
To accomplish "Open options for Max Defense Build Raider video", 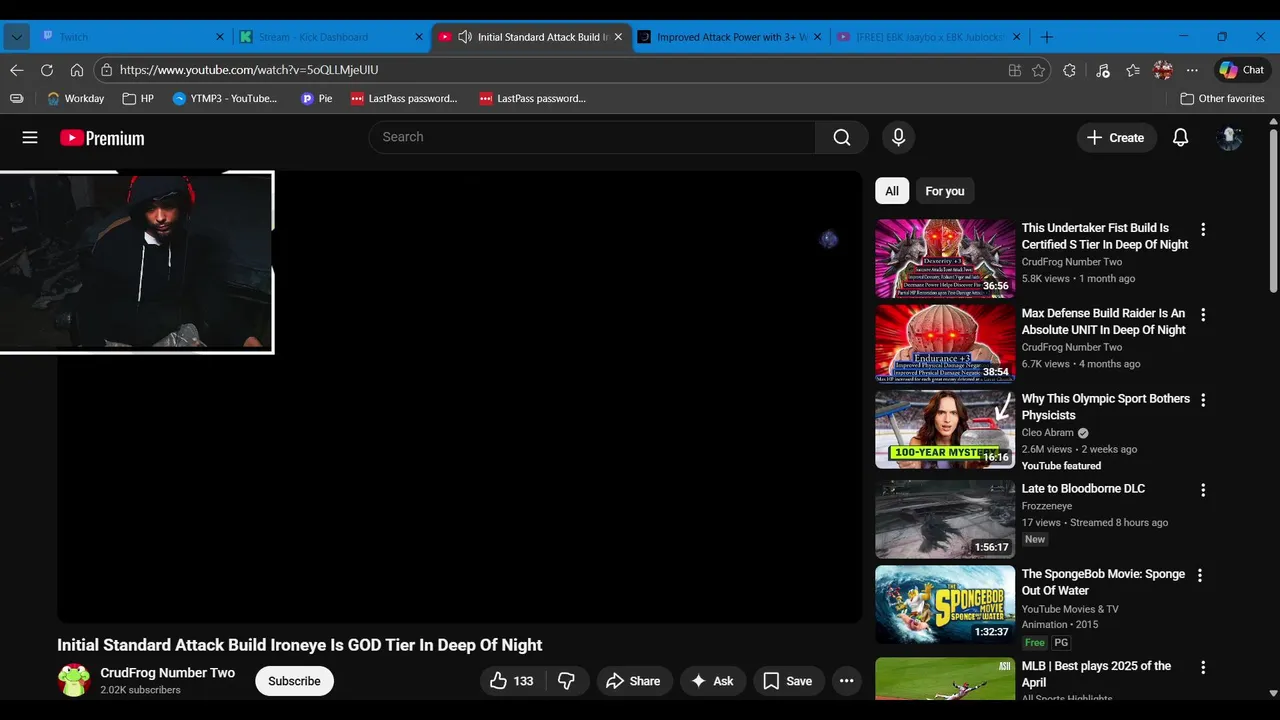I will pyautogui.click(x=1203, y=314).
